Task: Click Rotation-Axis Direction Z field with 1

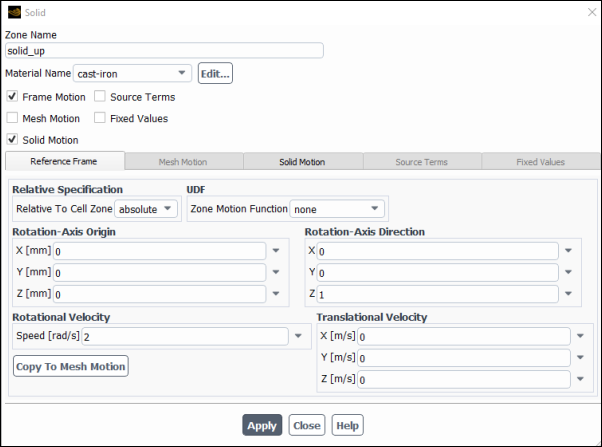Action: coord(437,294)
